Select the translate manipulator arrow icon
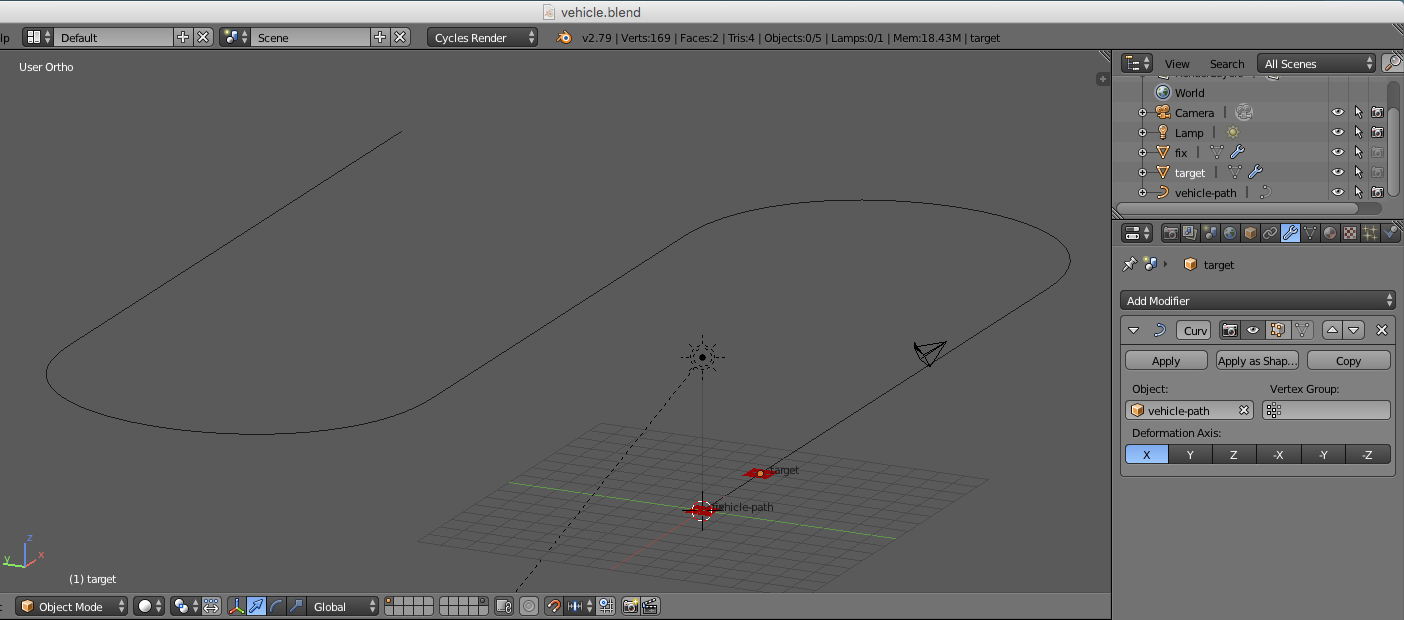The height and width of the screenshot is (620, 1404). 256,606
